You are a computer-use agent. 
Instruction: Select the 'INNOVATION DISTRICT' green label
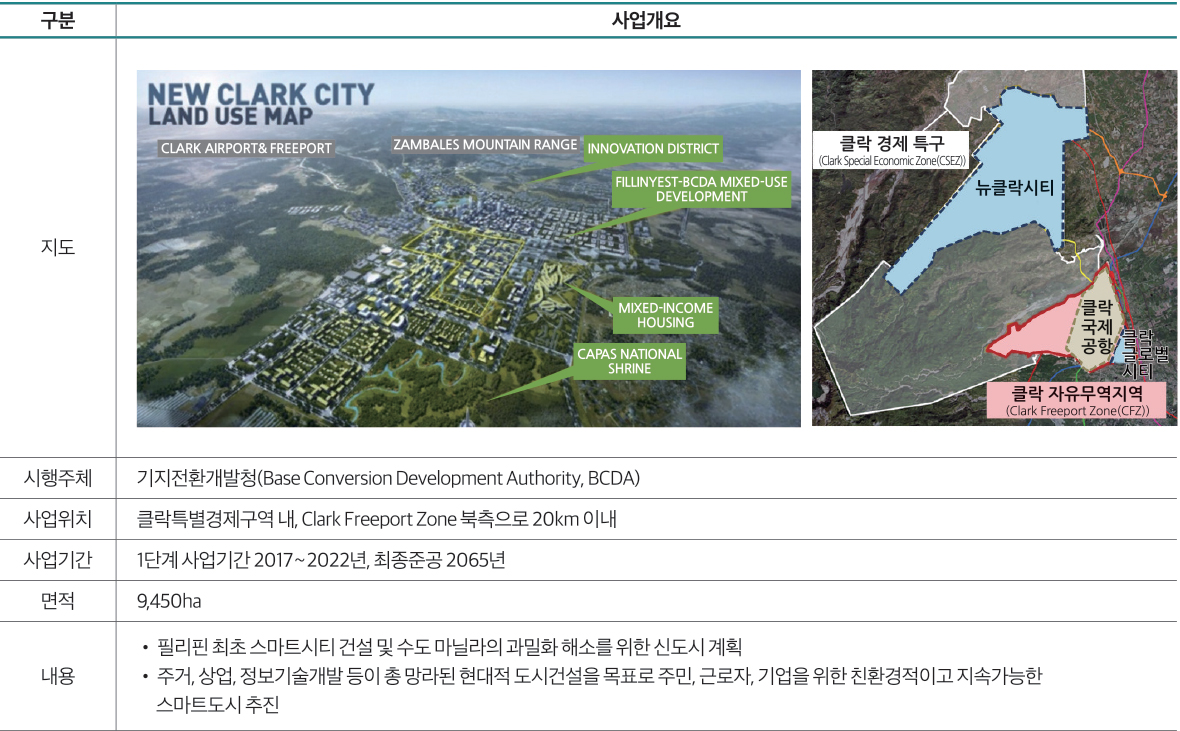(x=653, y=149)
